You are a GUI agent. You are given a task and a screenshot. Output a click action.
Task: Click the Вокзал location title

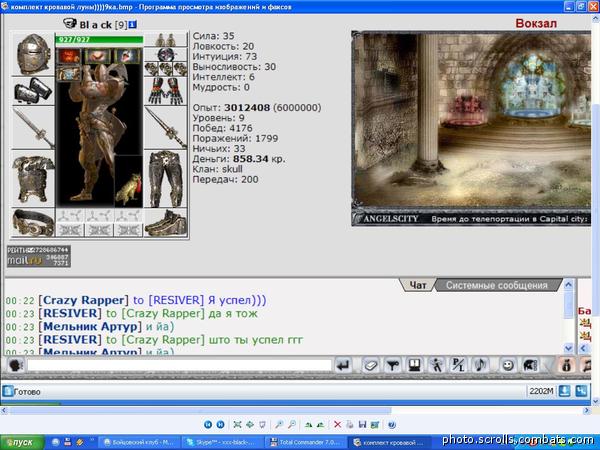(536, 23)
